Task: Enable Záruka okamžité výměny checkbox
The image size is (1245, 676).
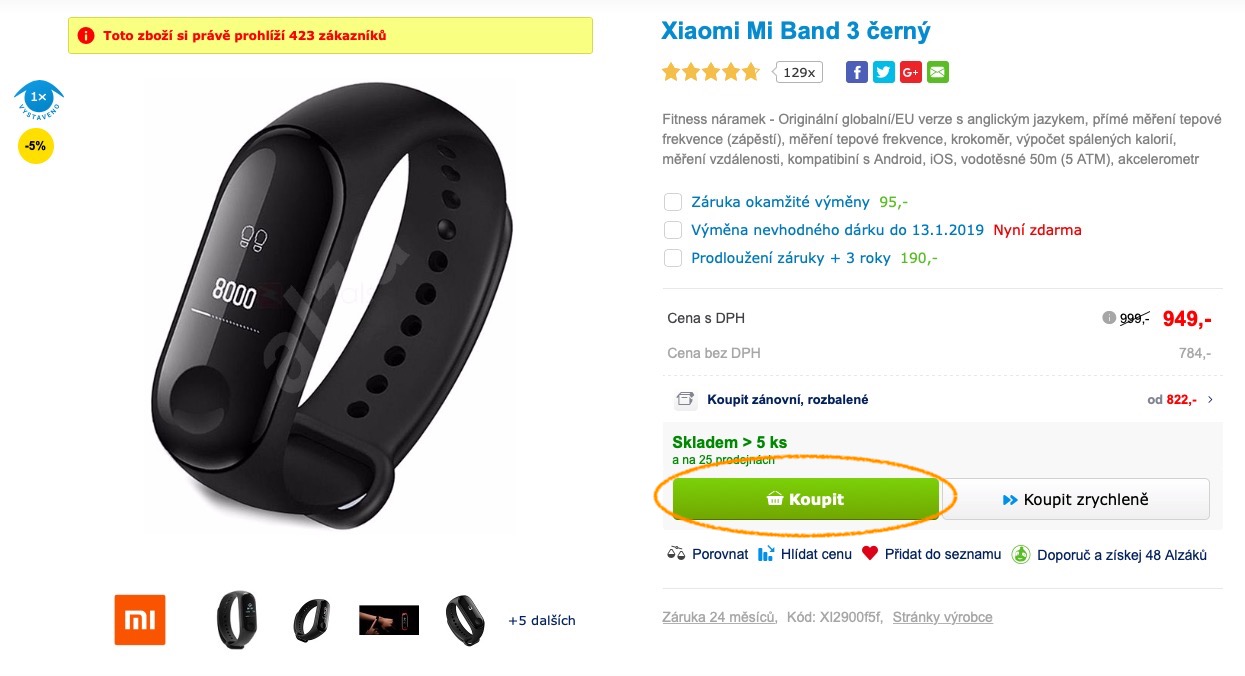Action: (673, 202)
